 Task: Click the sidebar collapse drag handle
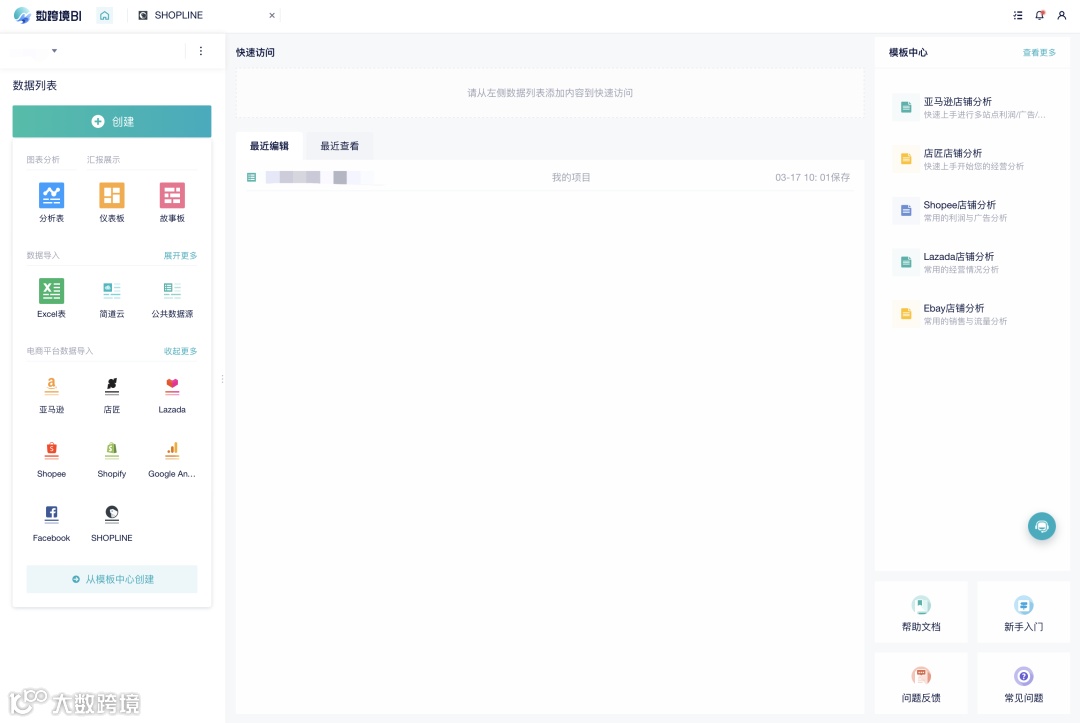tap(222, 379)
